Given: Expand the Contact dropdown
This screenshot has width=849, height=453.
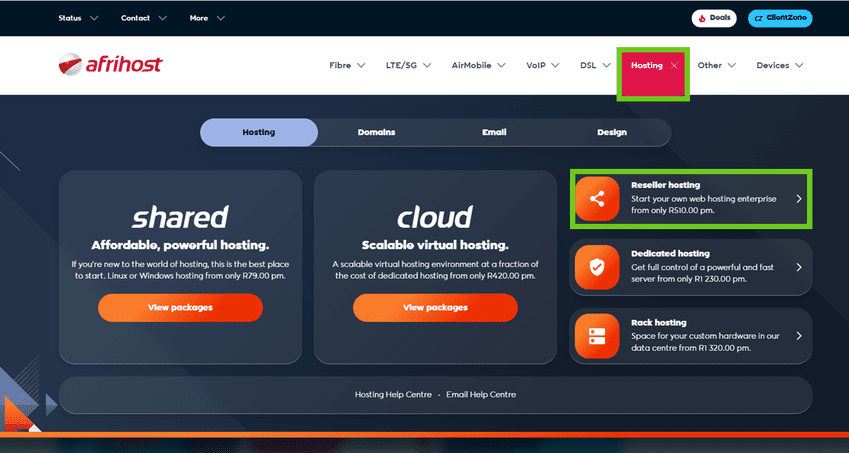Looking at the screenshot, I should click(x=143, y=18).
